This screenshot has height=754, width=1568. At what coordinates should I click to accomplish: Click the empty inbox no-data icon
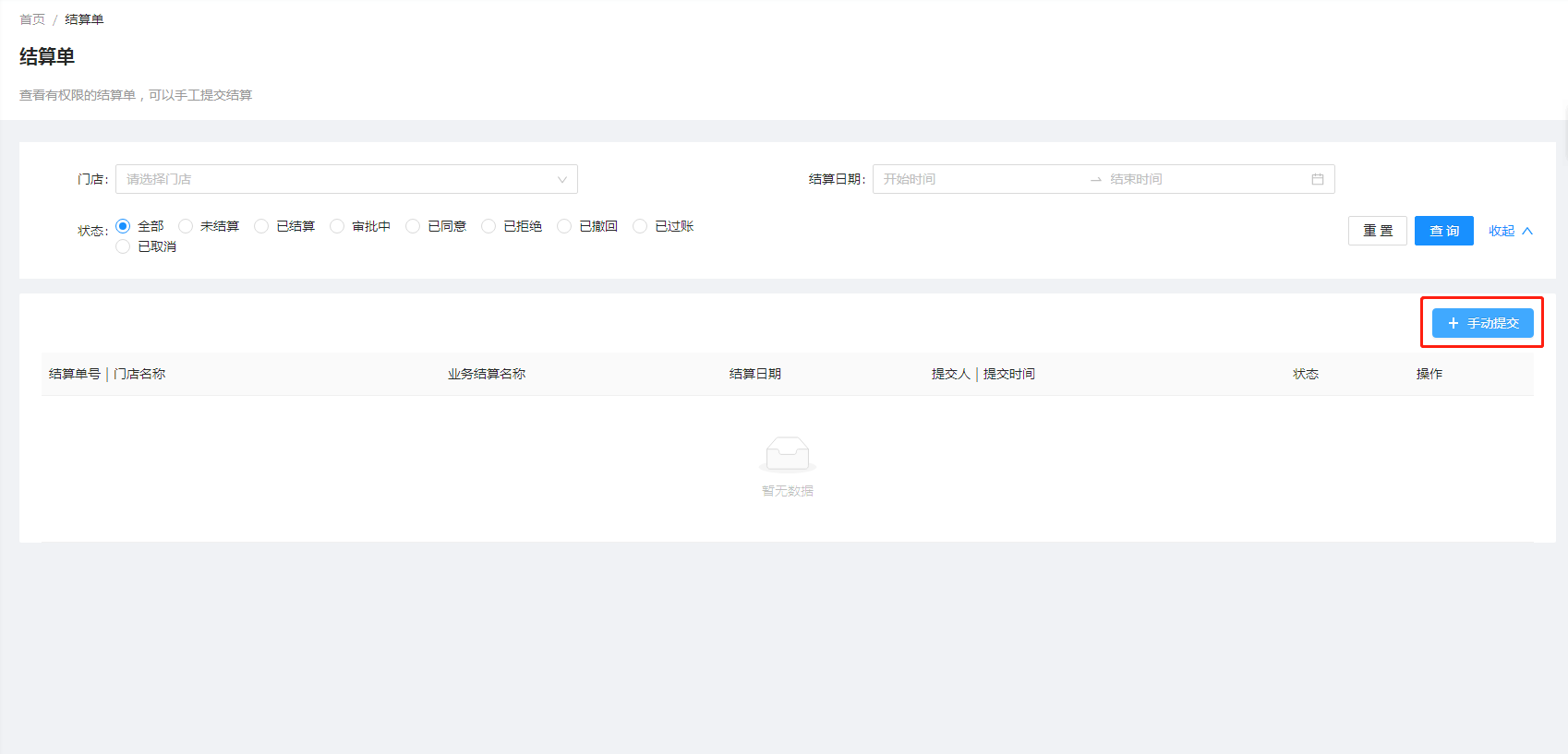[x=788, y=454]
